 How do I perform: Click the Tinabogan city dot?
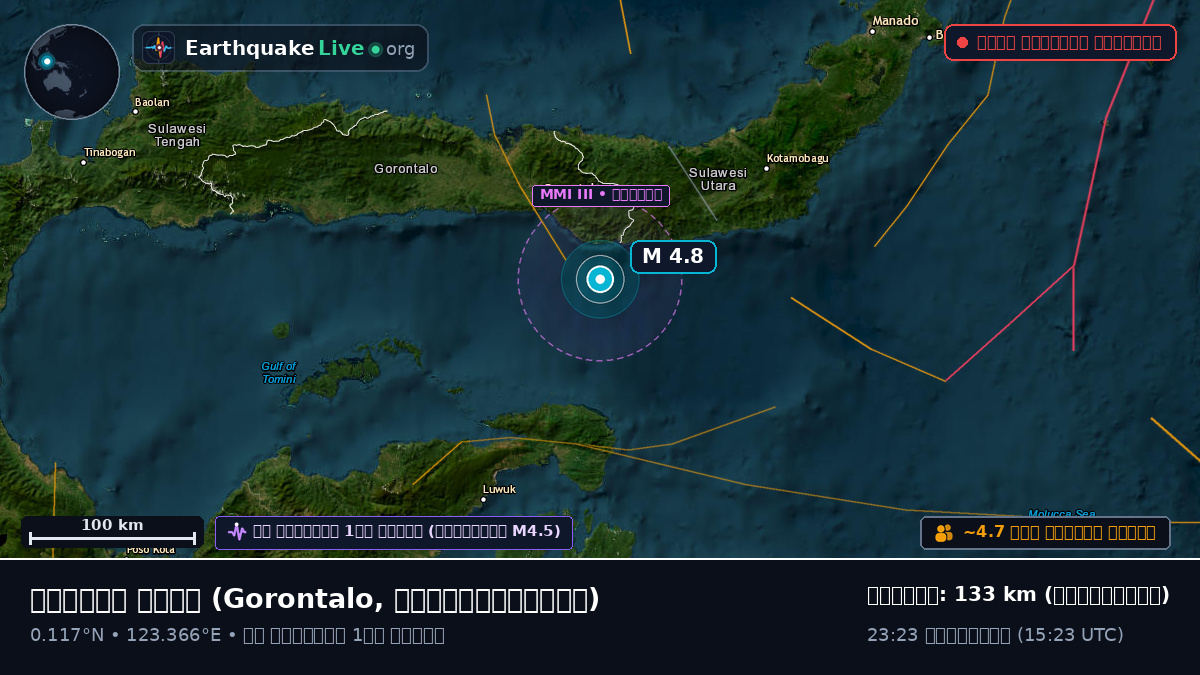(84, 162)
